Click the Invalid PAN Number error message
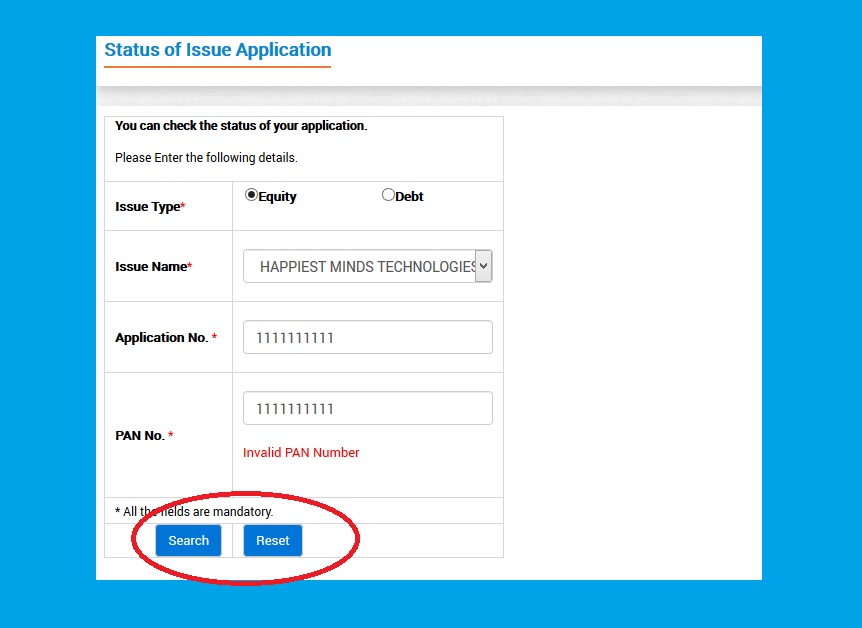This screenshot has width=862, height=628. point(301,452)
